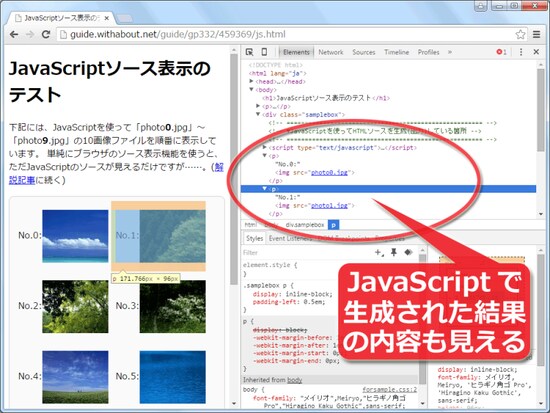Viewport: 550px width, 413px height.
Task: Click the No.0 sky photo thumbnail
Action: 75,236
